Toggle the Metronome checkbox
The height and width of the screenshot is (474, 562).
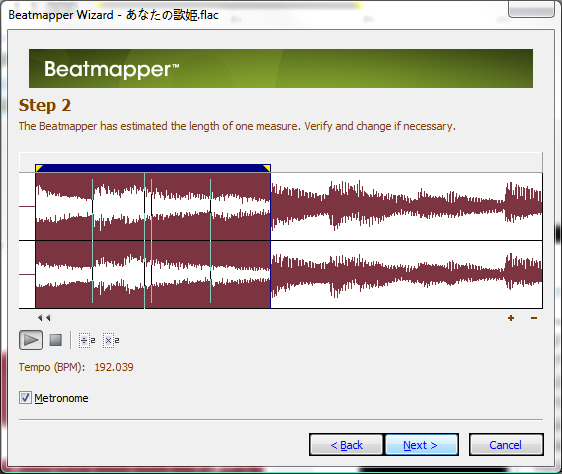25,398
